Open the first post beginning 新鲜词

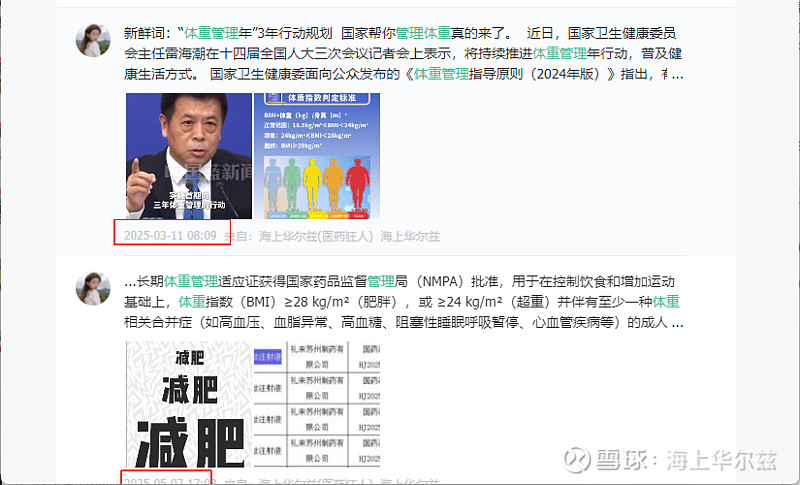(x=403, y=54)
